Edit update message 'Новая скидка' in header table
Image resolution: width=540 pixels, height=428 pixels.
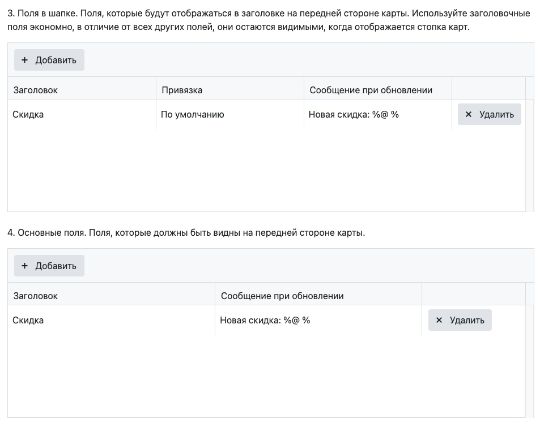377,114
